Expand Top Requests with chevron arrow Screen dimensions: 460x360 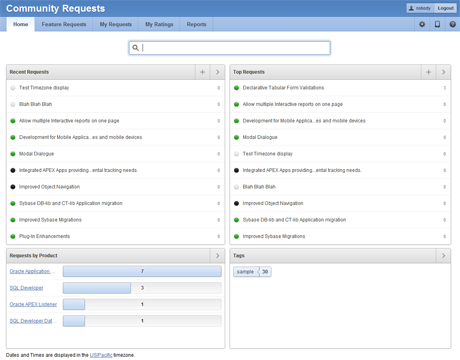(x=443, y=72)
